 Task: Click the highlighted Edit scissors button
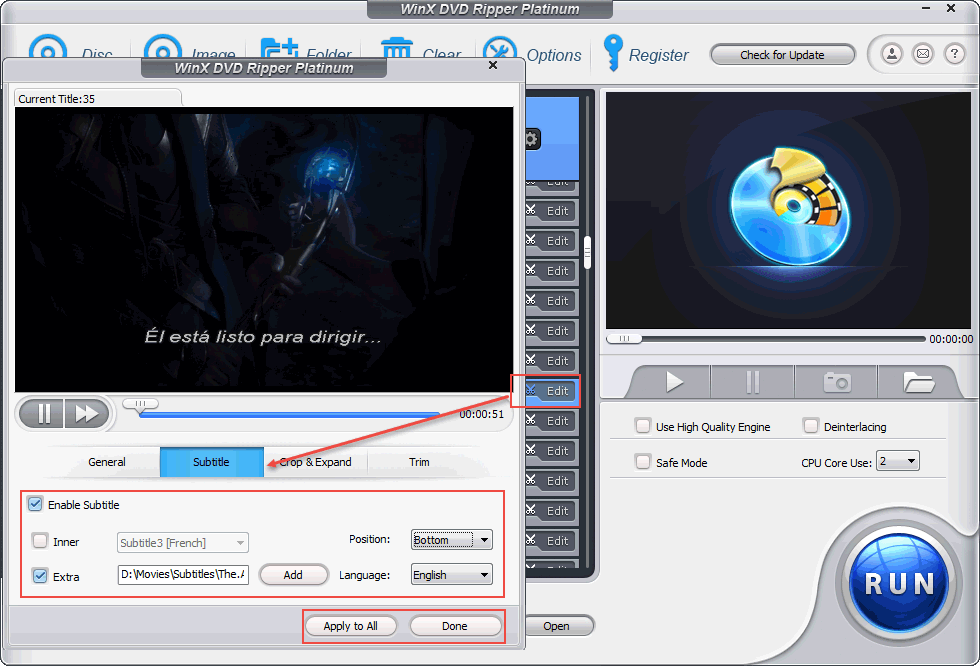(x=551, y=390)
